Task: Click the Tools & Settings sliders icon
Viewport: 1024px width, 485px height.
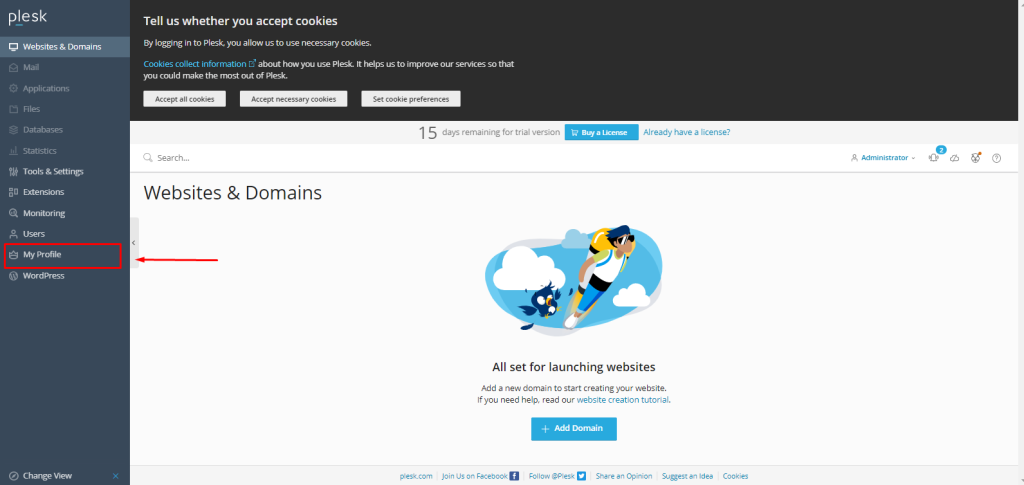Action: [x=13, y=172]
